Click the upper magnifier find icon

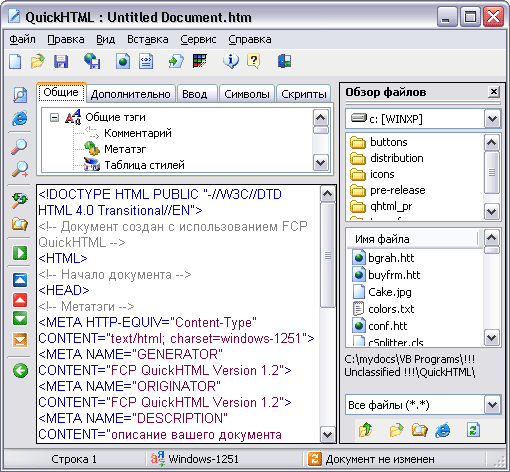pos(19,147)
